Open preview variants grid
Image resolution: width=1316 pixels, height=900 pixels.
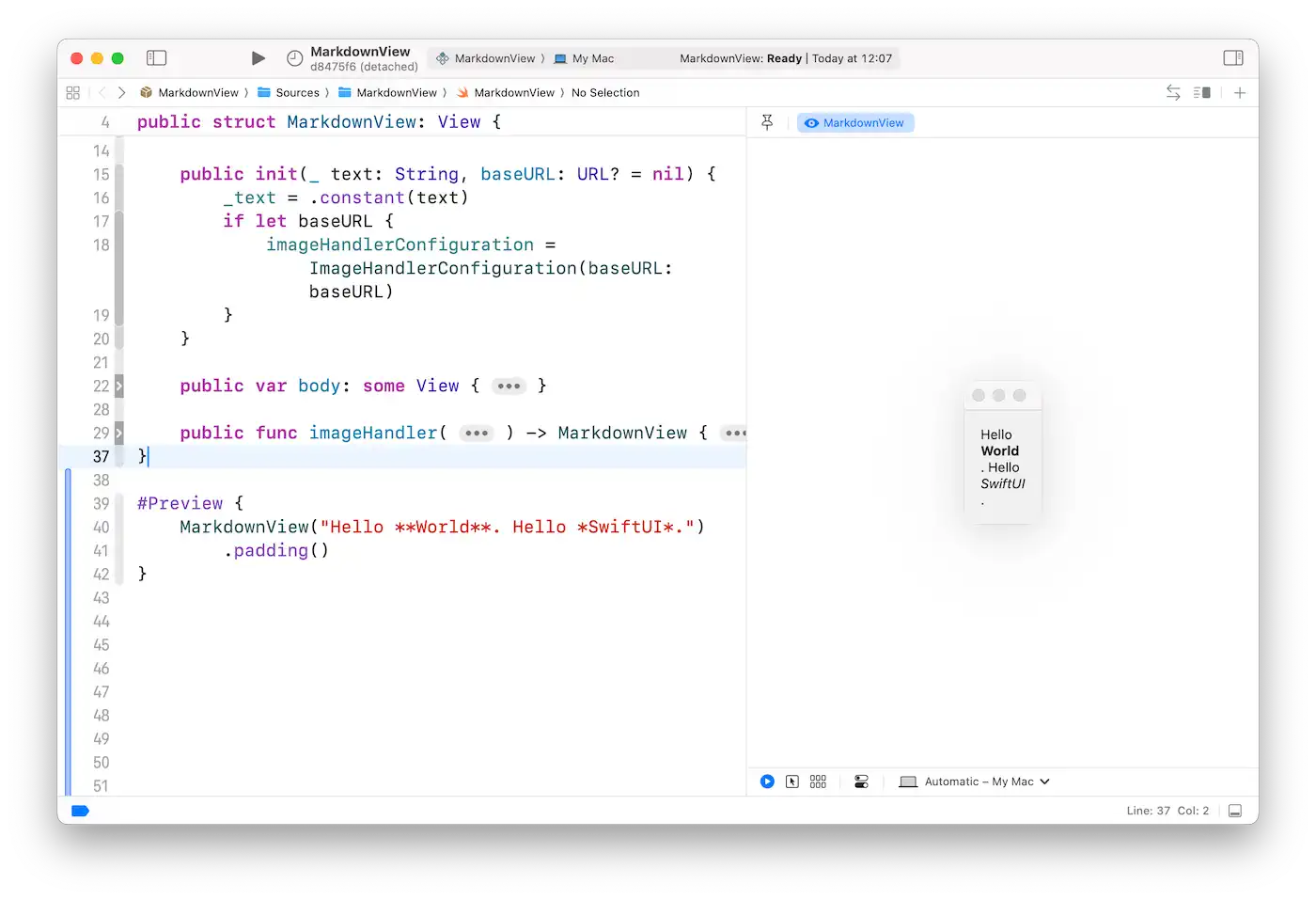click(818, 782)
